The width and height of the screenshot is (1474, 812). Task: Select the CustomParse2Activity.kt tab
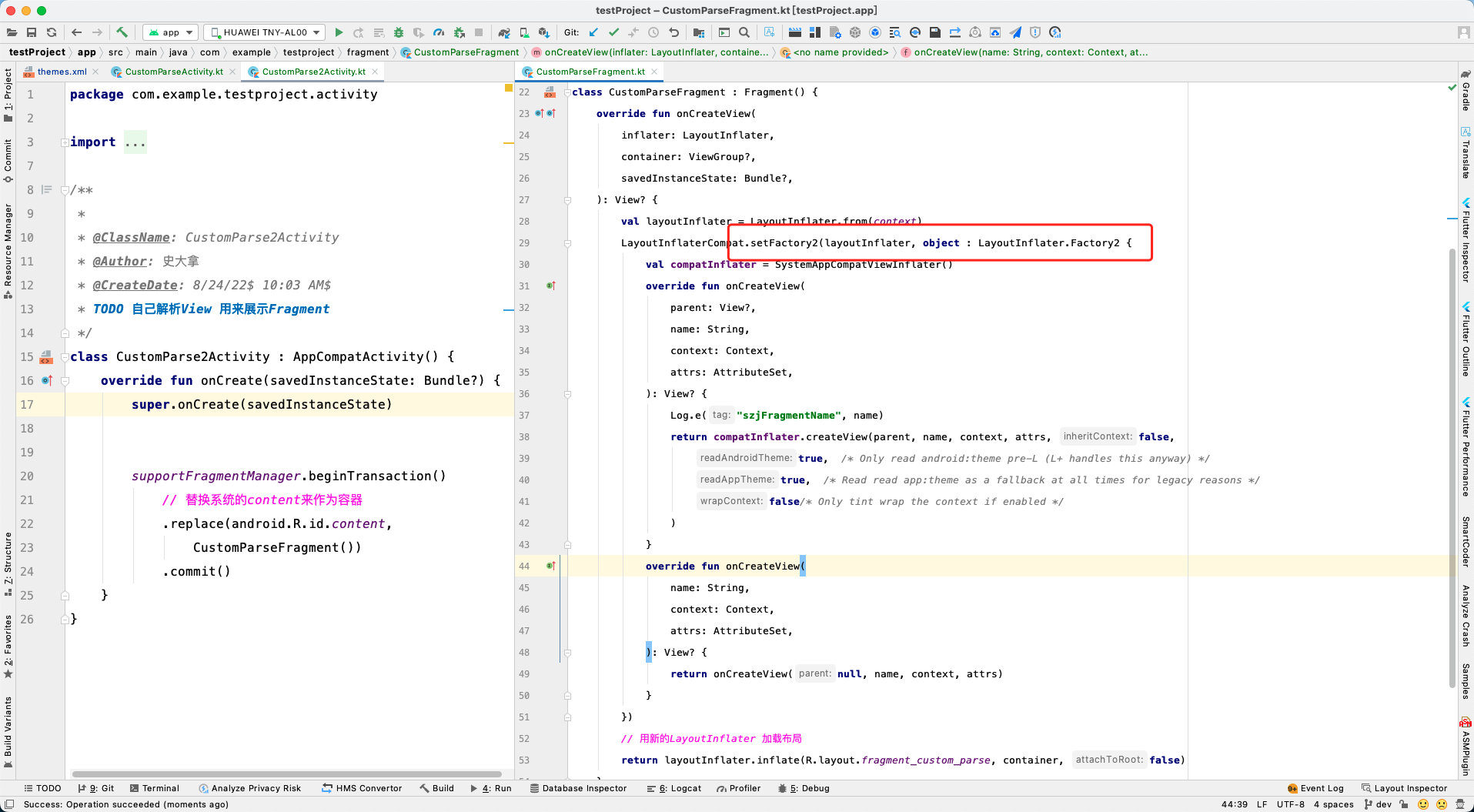coord(314,72)
